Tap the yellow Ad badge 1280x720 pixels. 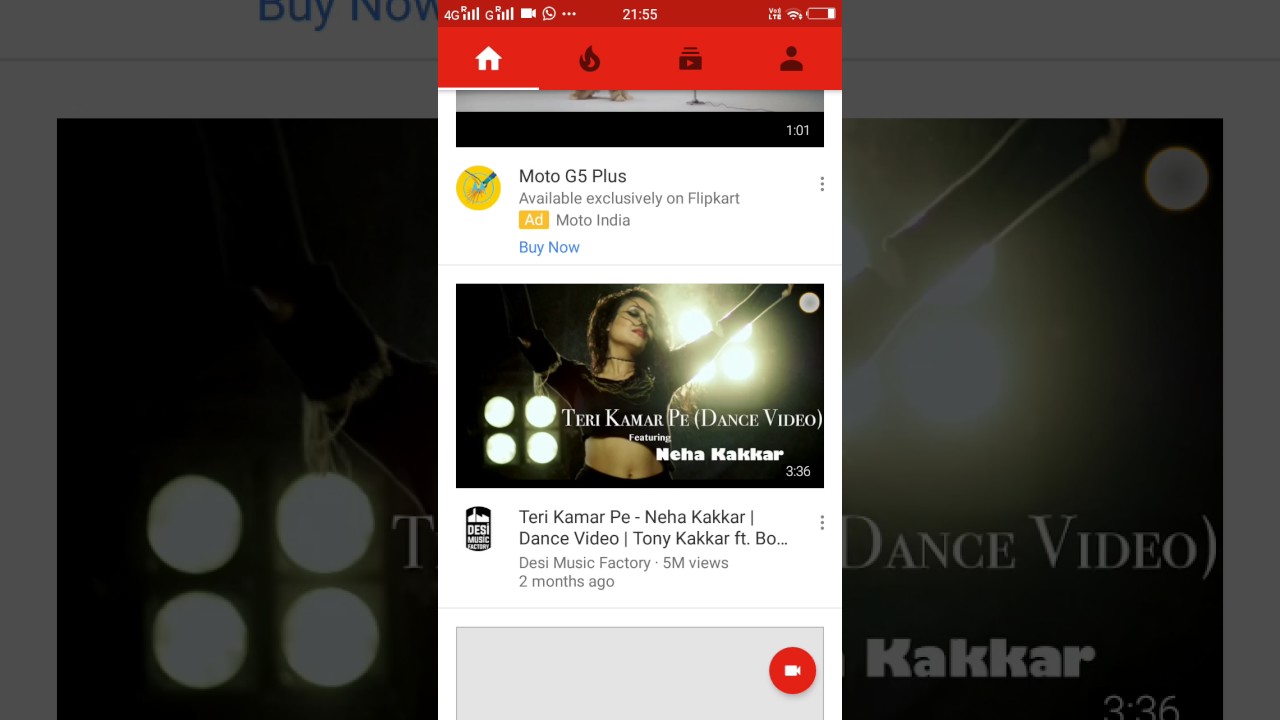tap(533, 220)
